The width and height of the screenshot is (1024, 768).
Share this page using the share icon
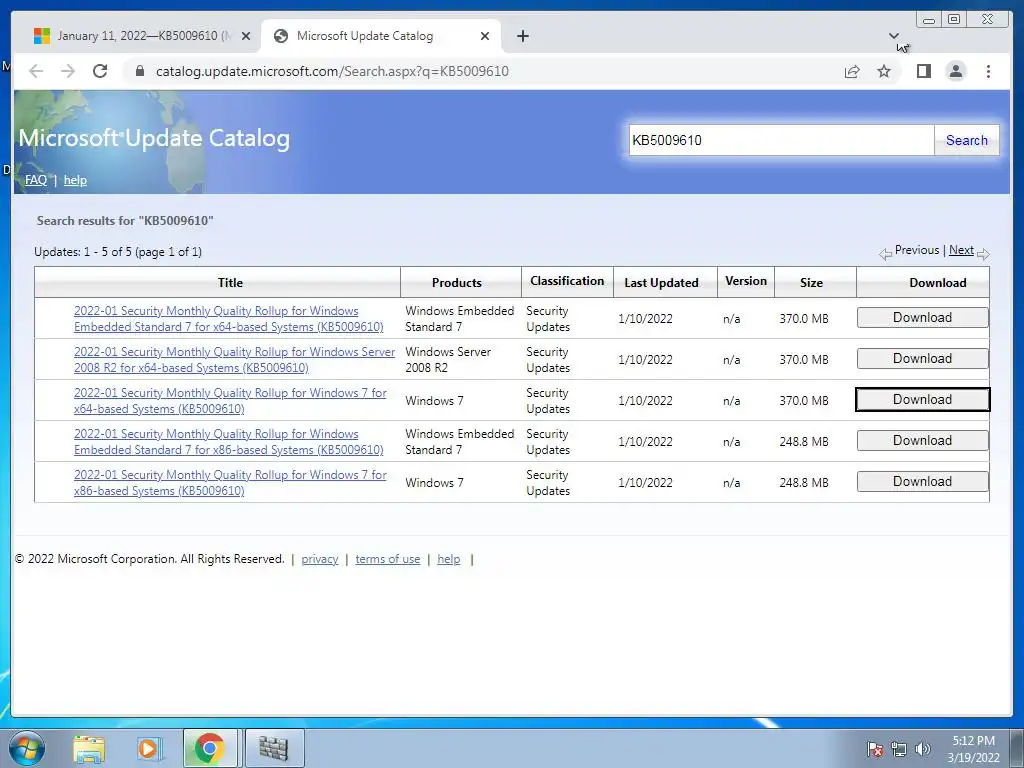click(x=852, y=71)
